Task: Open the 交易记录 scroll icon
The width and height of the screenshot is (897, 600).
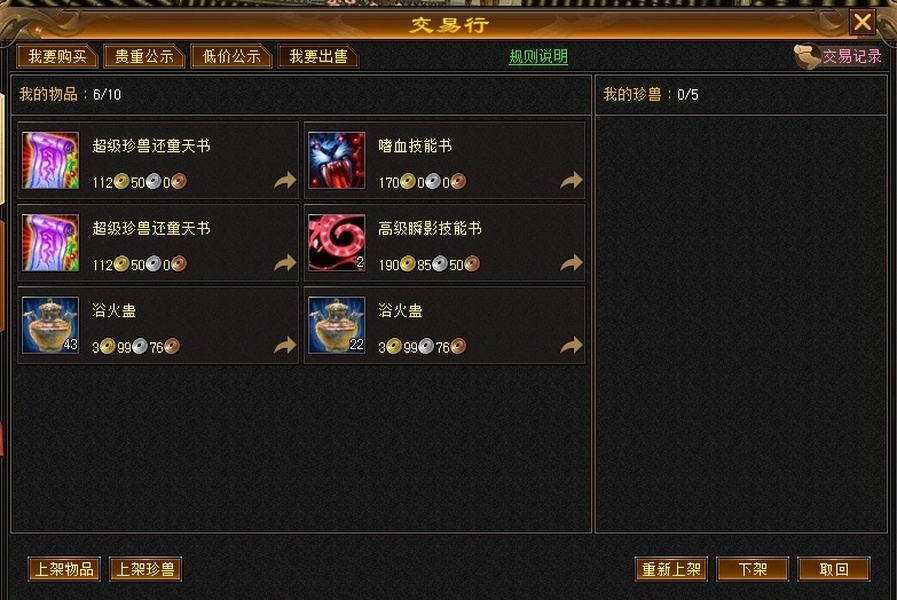Action: pos(807,57)
